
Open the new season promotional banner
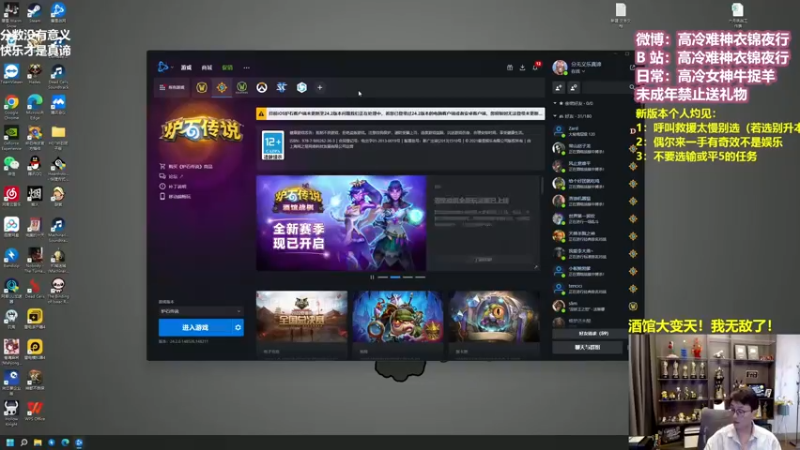point(341,223)
